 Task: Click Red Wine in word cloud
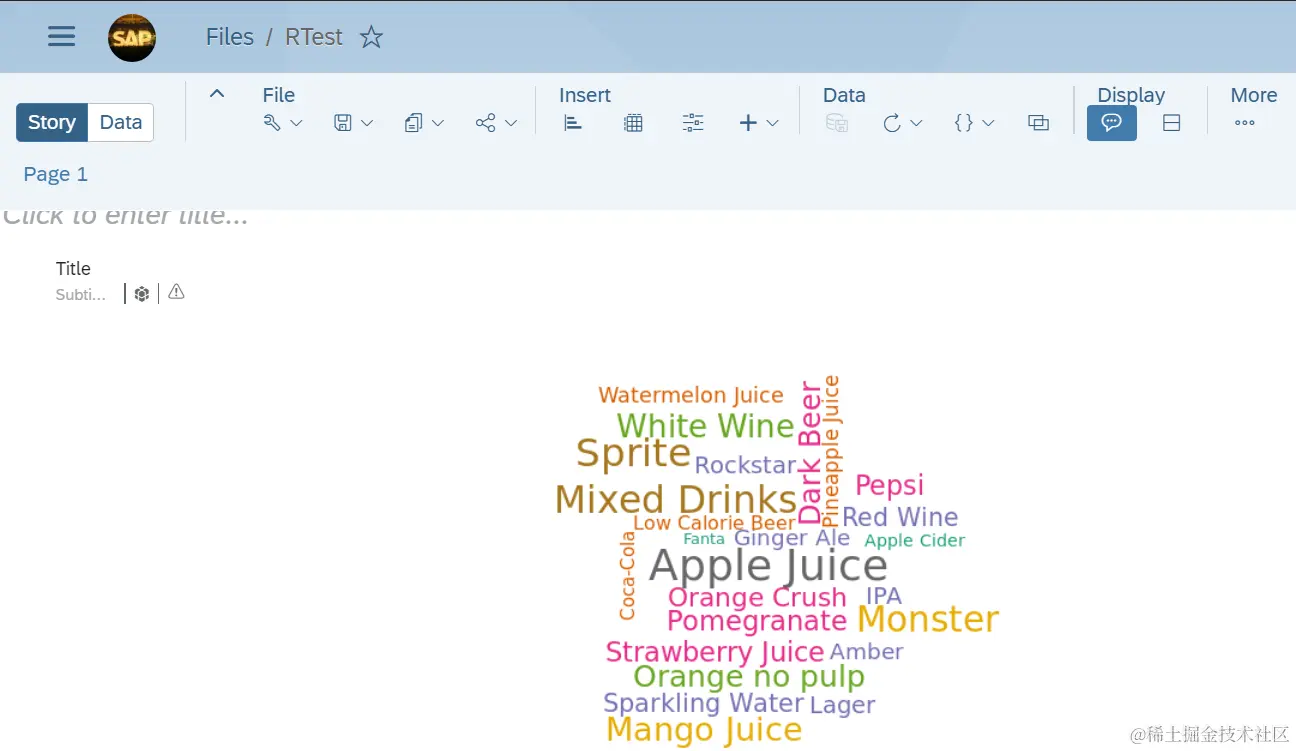coord(900,517)
